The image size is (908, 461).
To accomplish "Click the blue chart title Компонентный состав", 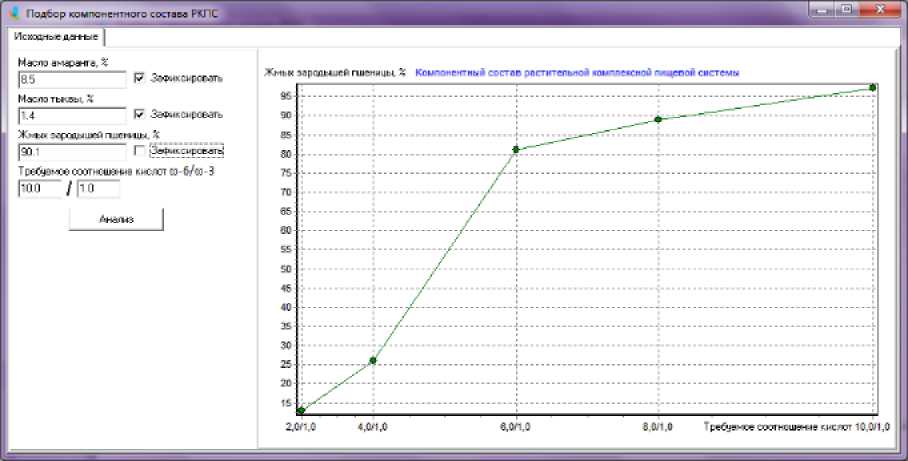I will tap(577, 73).
